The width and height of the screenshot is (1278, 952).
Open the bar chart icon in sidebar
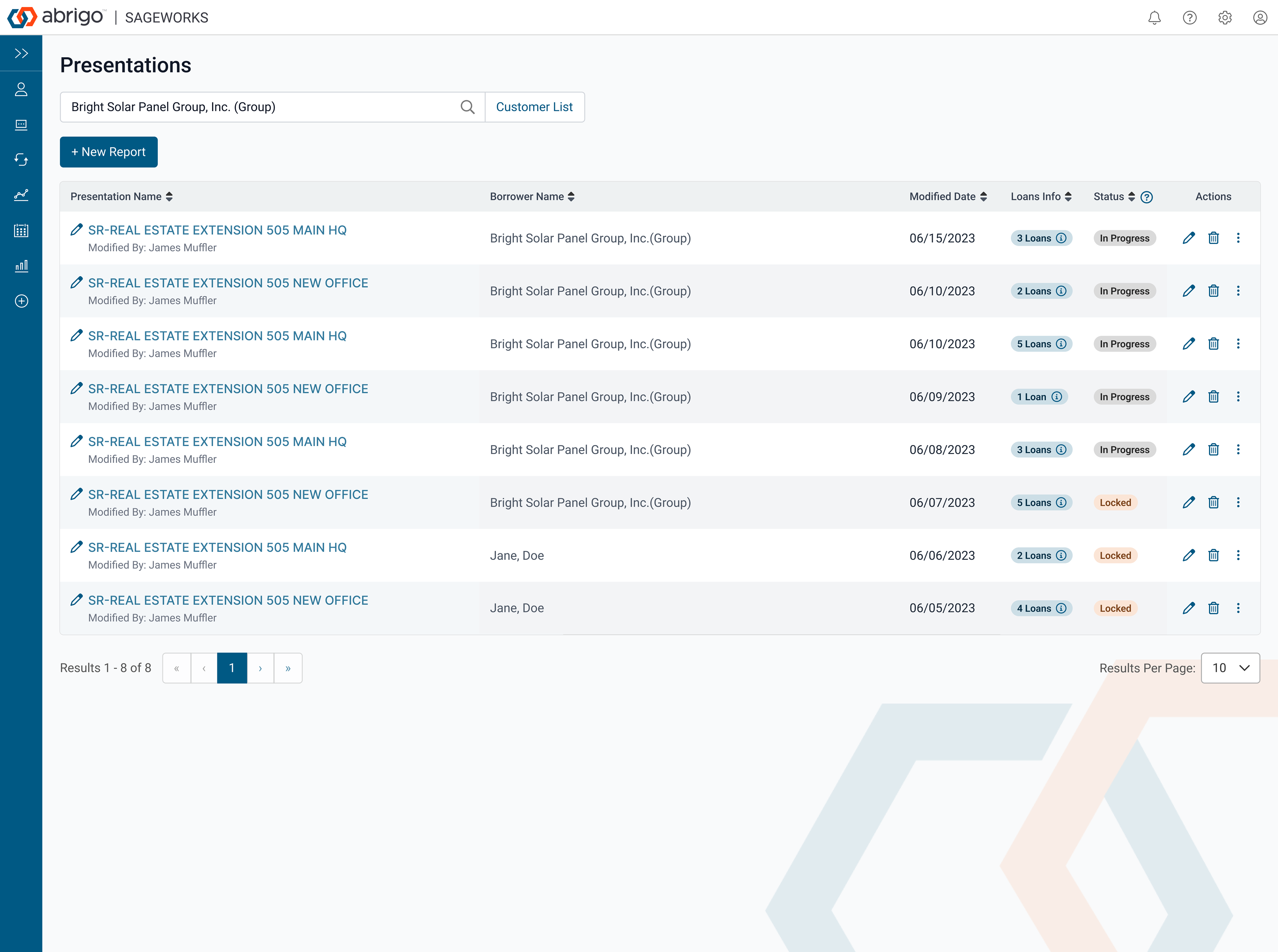(x=21, y=266)
